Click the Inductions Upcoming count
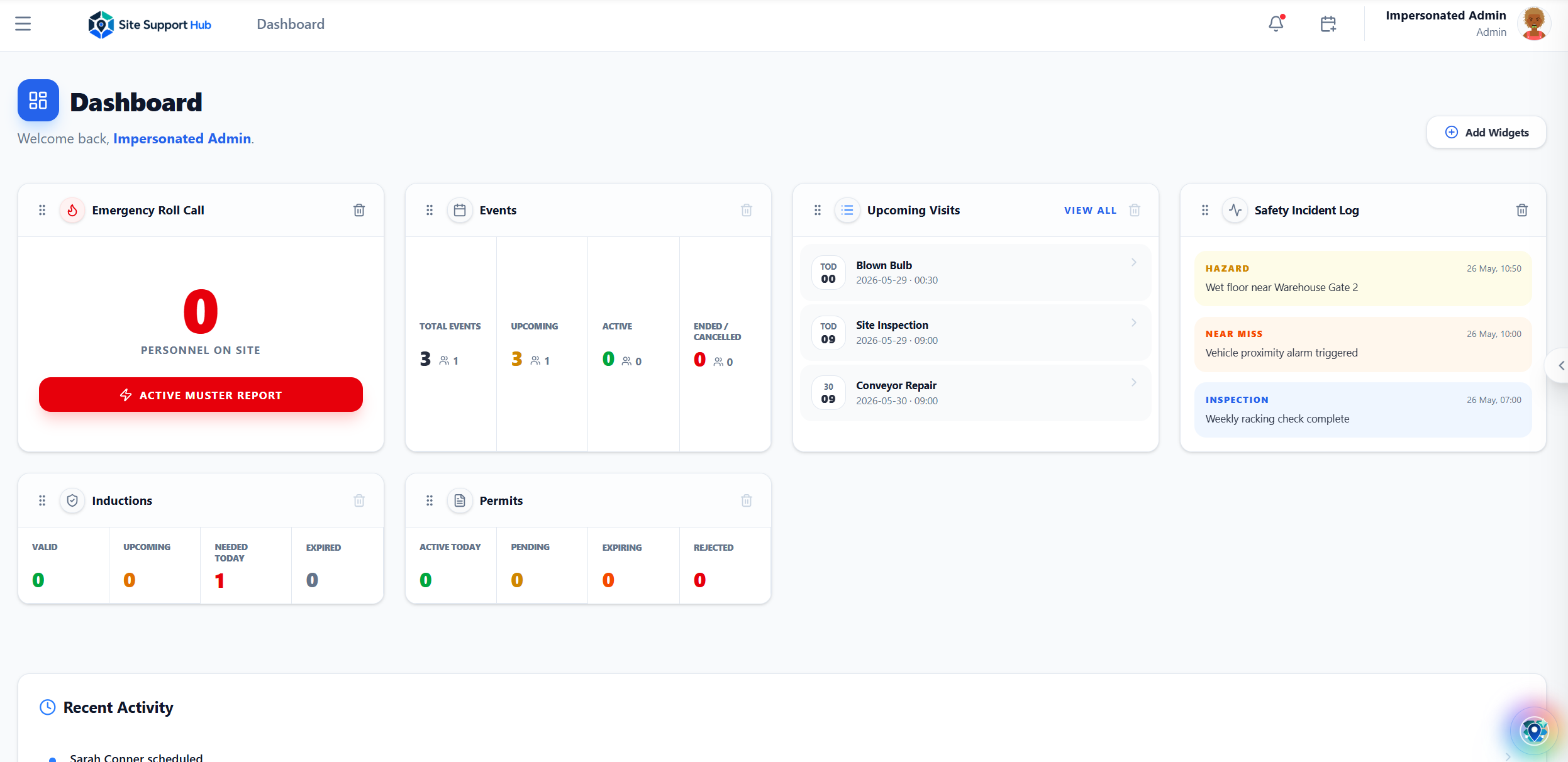This screenshot has height=762, width=1568. tap(130, 580)
